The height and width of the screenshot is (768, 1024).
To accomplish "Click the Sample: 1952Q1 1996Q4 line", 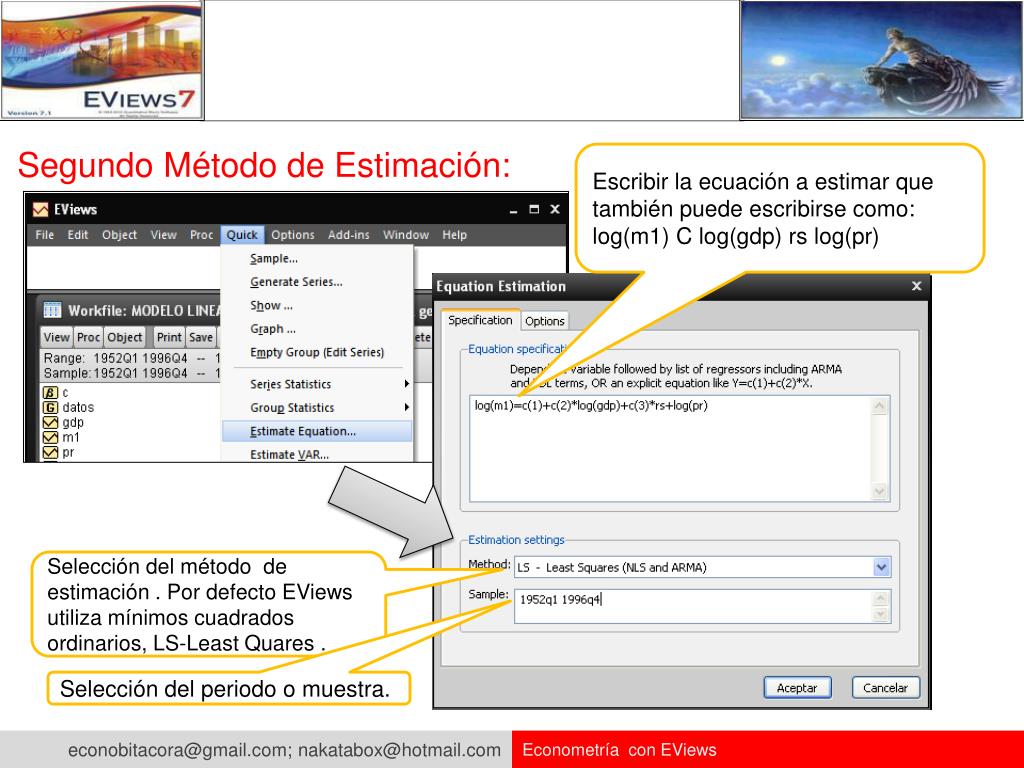I will tap(132, 373).
